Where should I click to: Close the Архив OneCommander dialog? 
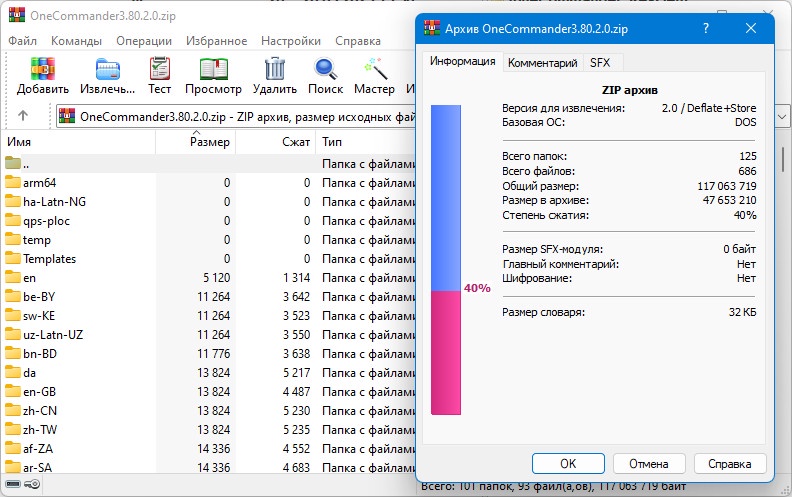(751, 28)
